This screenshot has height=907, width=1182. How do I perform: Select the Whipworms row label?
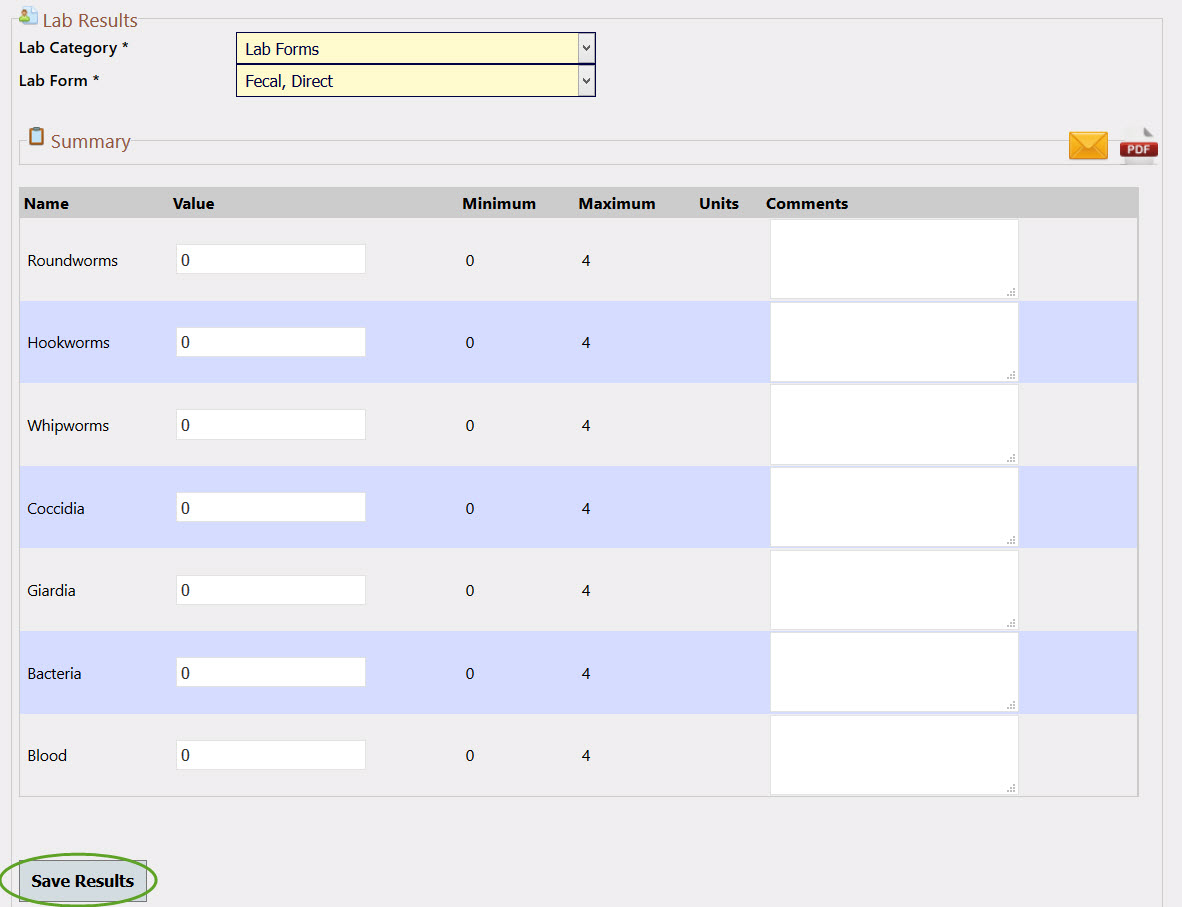click(x=68, y=426)
